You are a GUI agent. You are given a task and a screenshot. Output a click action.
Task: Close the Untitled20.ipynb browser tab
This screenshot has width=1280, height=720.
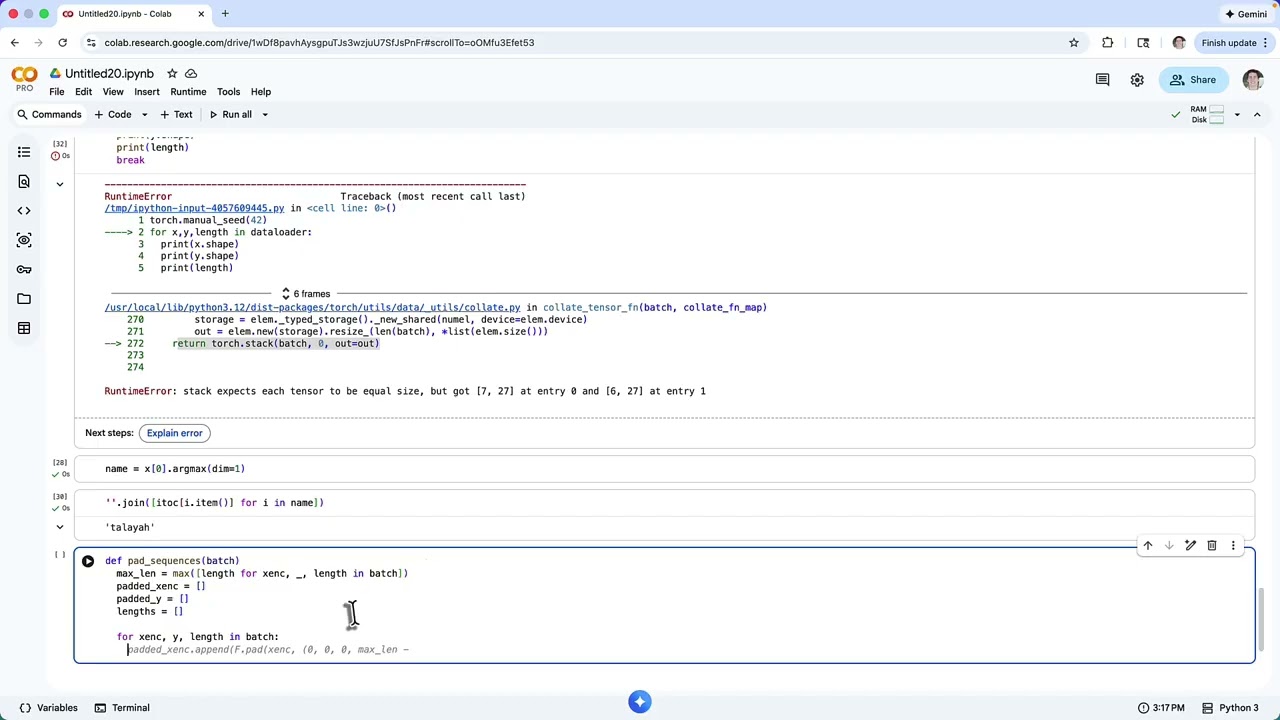[201, 14]
